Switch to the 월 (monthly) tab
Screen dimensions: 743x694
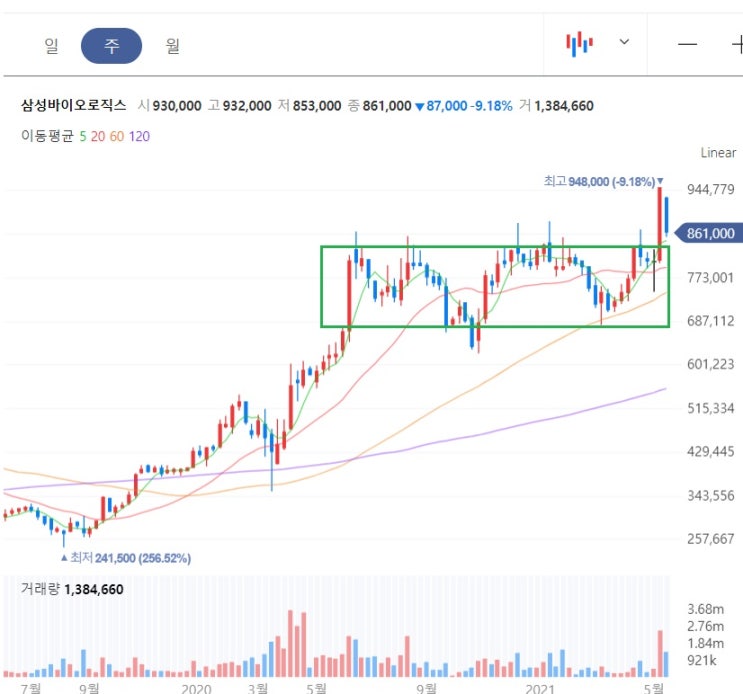(173, 45)
